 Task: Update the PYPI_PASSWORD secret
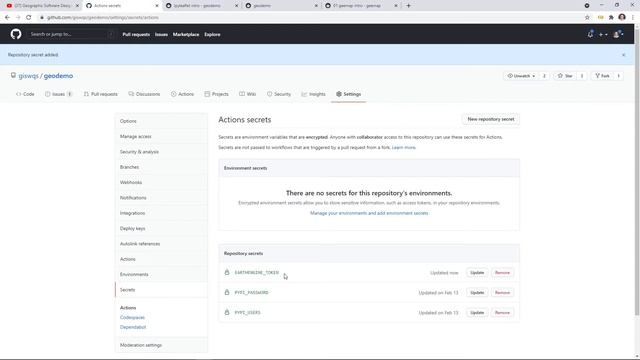point(477,293)
